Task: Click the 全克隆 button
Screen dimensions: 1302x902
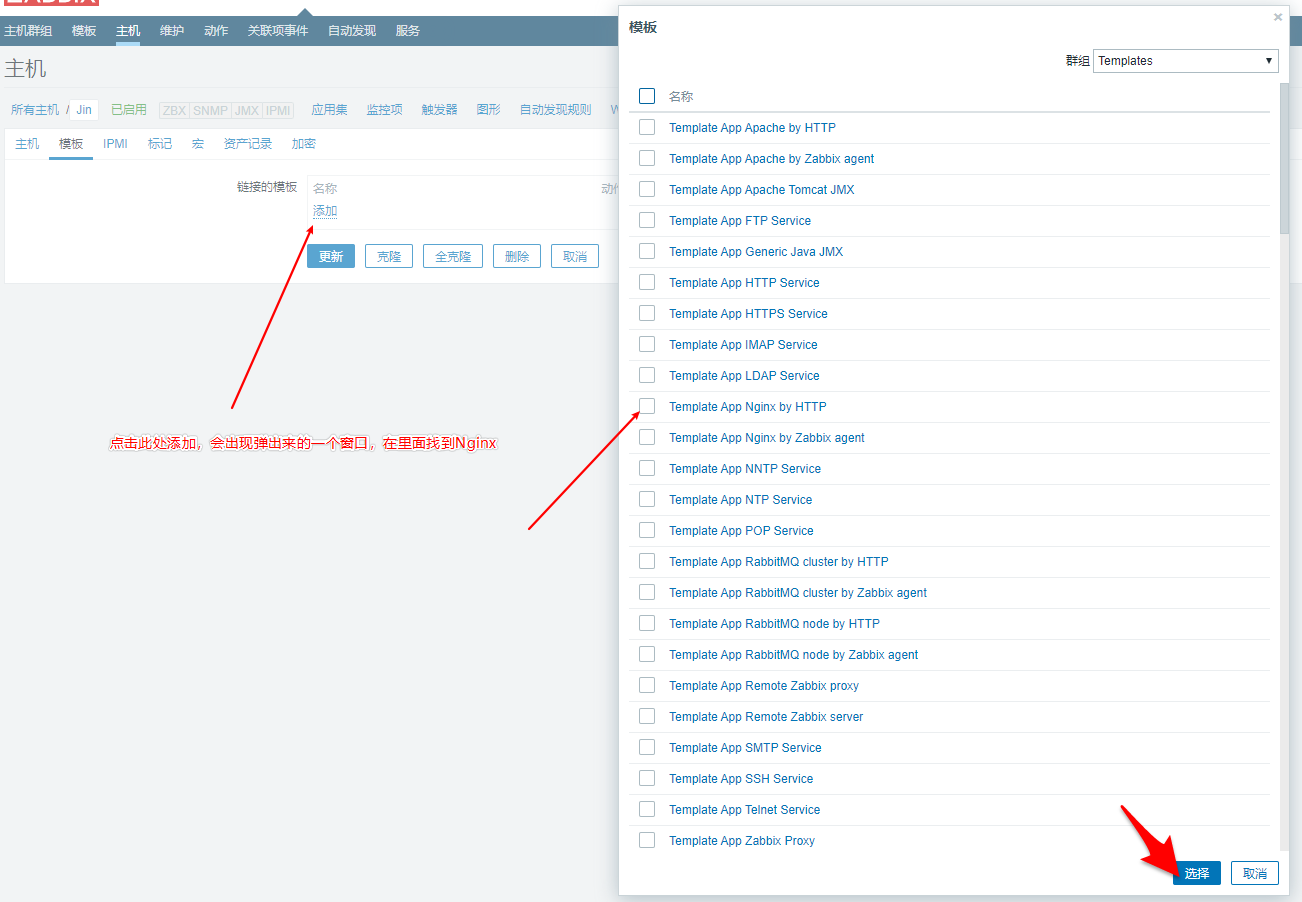Action: click(x=453, y=256)
